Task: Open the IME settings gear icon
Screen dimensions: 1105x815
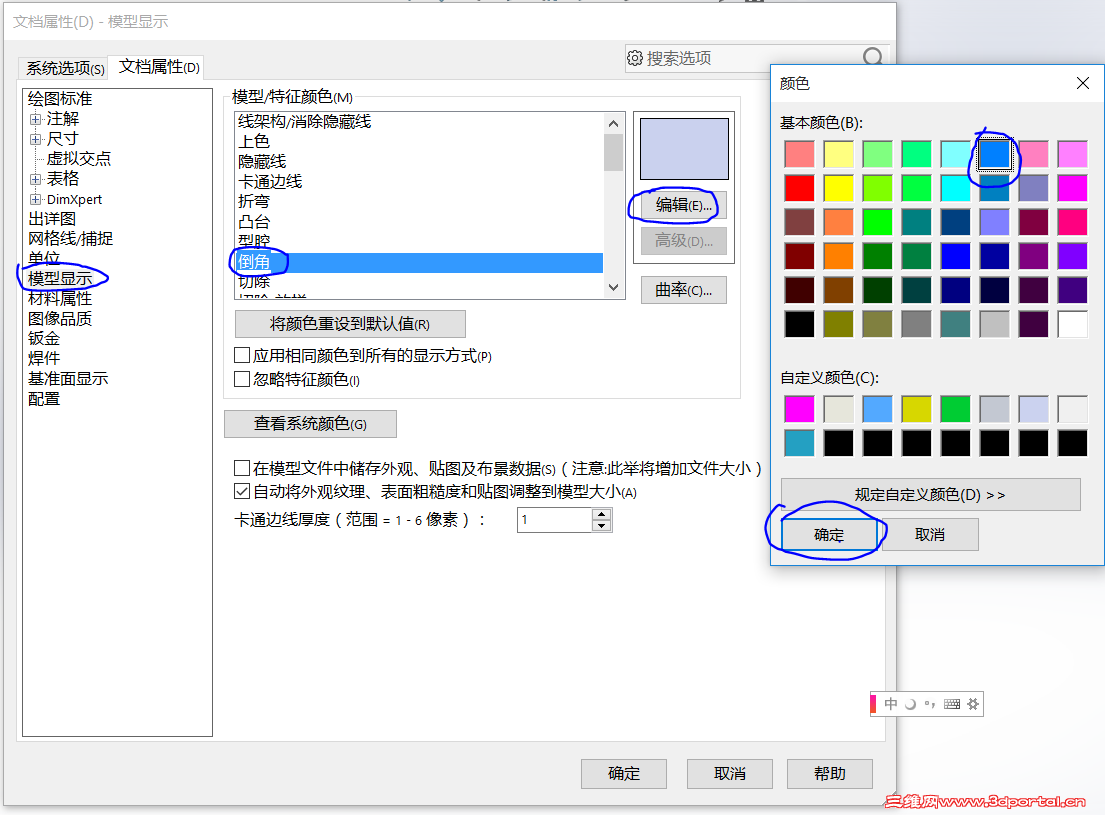Action: click(x=973, y=703)
